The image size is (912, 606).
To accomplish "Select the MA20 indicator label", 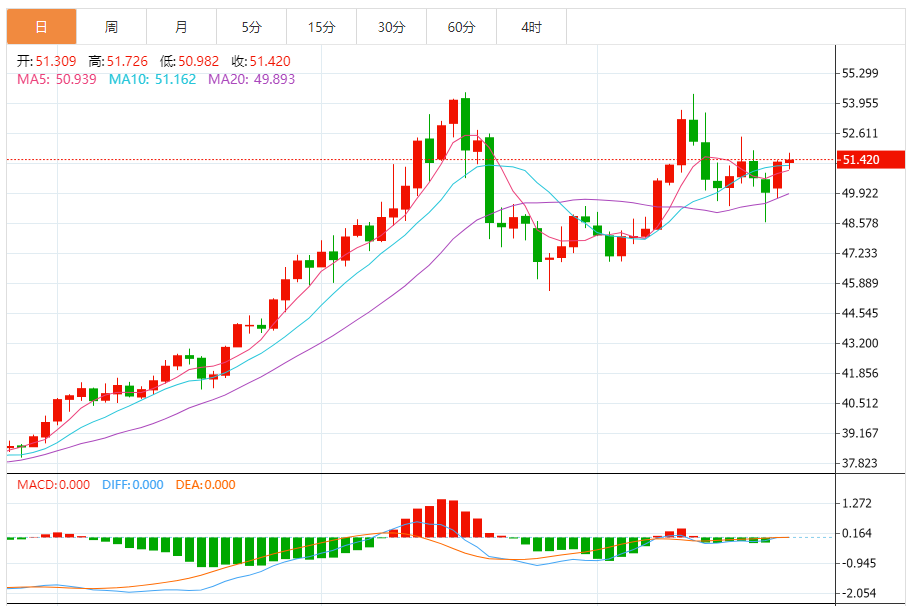I will (251, 79).
